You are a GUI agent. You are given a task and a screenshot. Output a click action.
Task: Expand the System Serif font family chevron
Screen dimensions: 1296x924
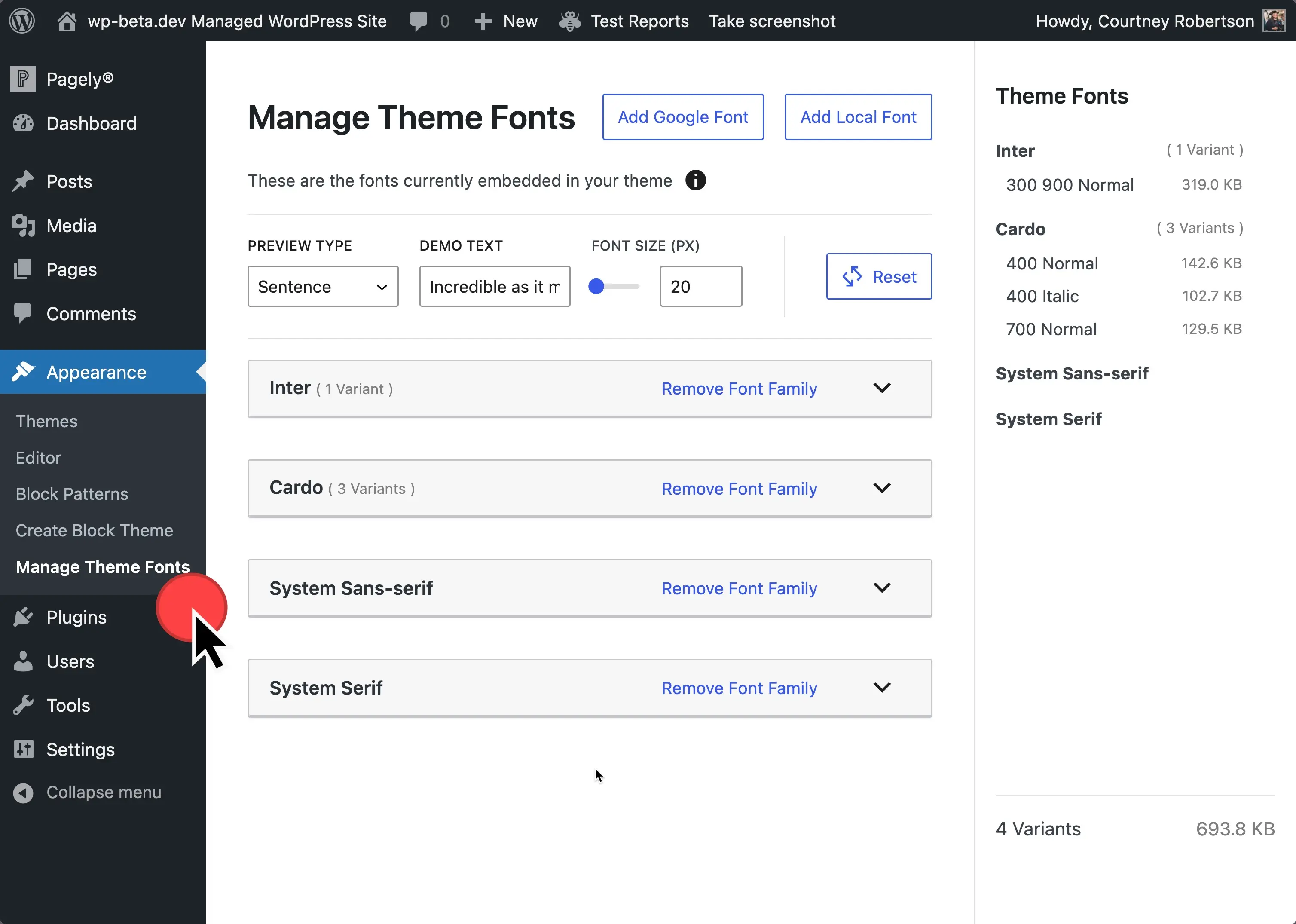tap(882, 687)
